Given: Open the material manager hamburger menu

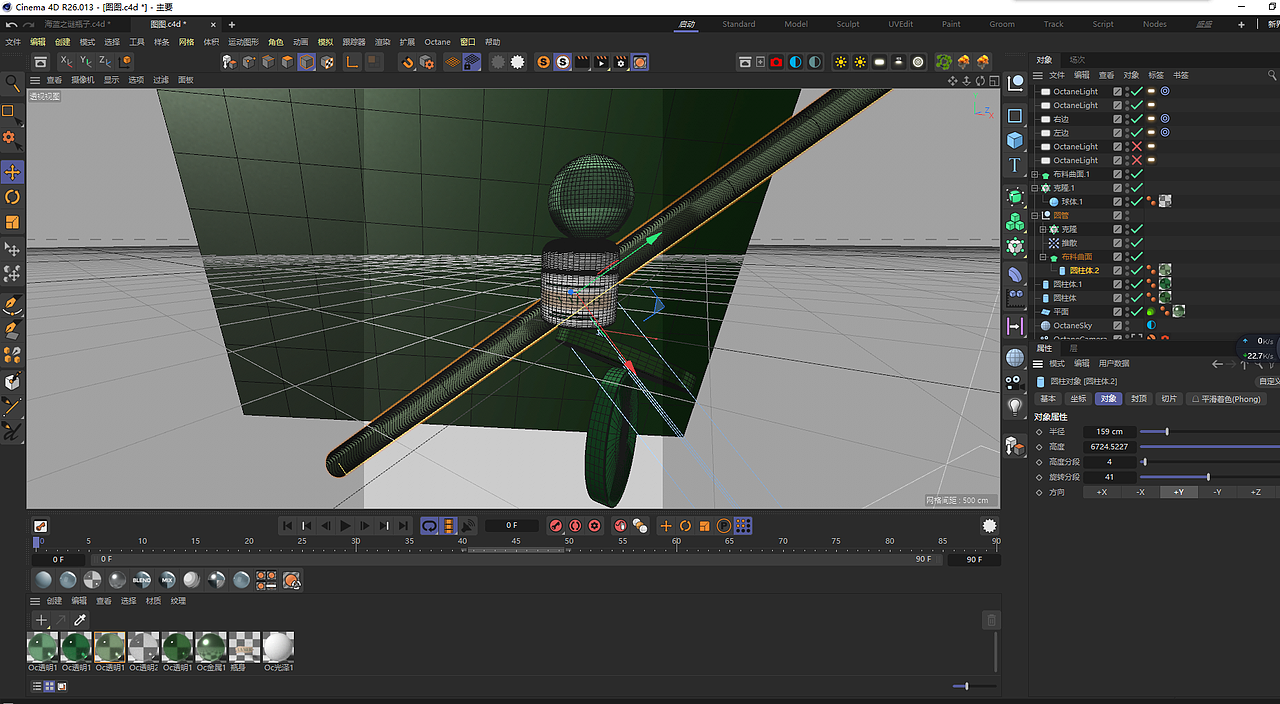Looking at the screenshot, I should [35, 601].
